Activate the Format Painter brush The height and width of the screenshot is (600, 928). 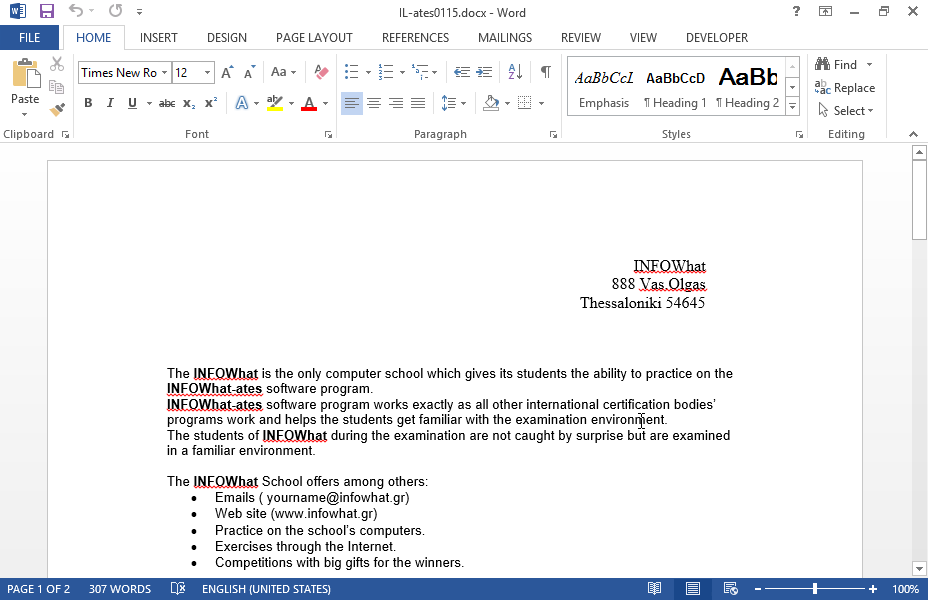coord(57,109)
